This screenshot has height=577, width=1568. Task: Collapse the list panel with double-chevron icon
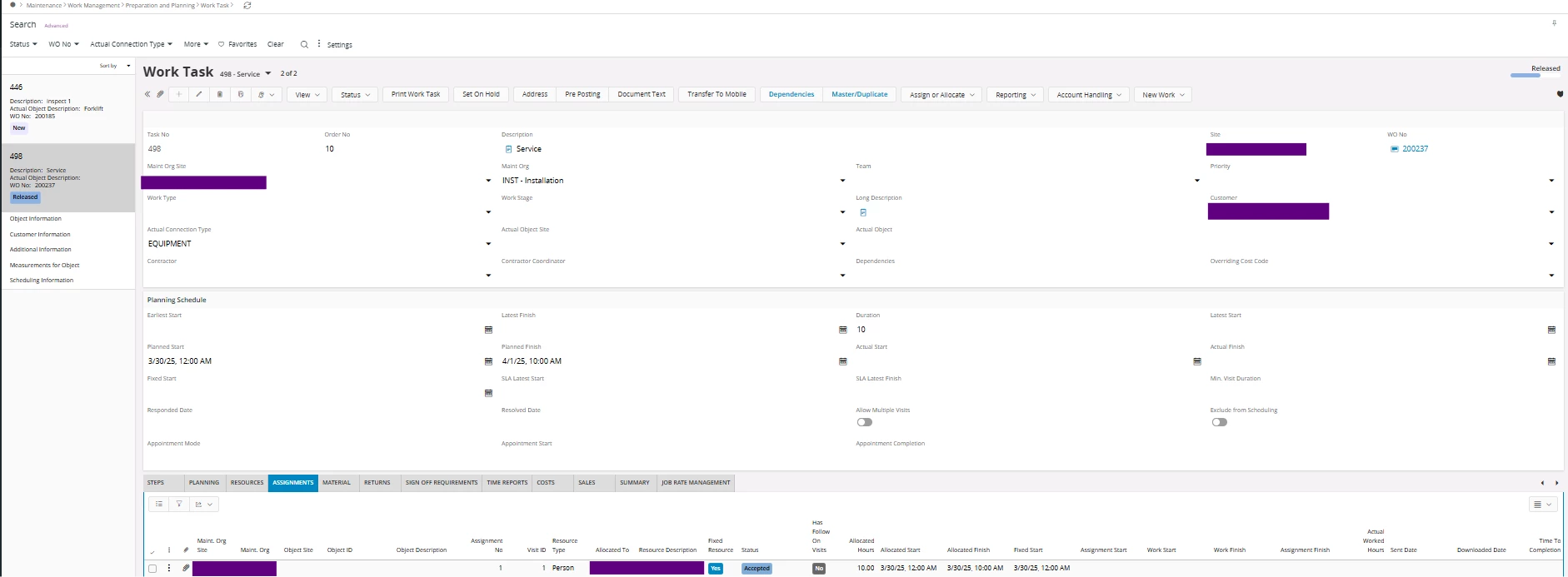pyautogui.click(x=147, y=94)
